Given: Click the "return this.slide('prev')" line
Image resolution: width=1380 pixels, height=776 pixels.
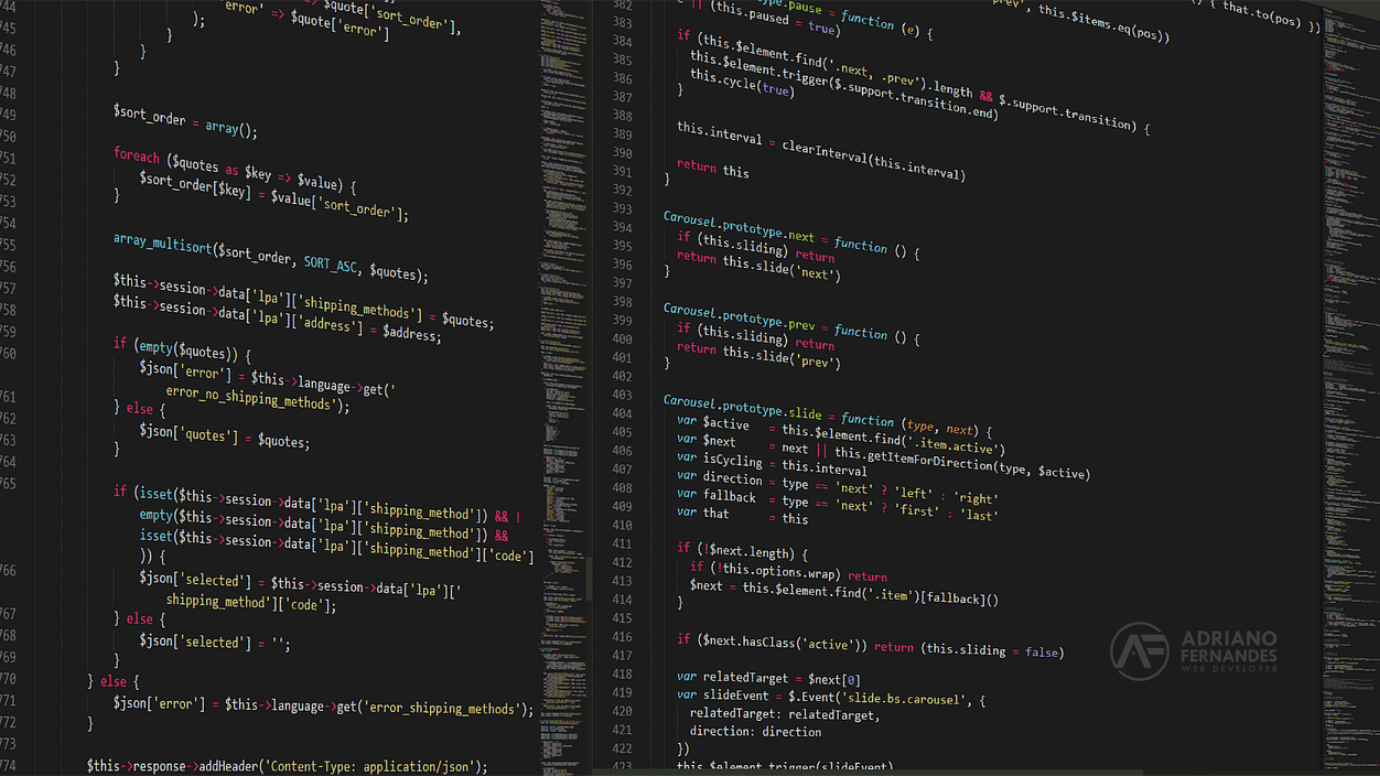Looking at the screenshot, I should click(759, 355).
